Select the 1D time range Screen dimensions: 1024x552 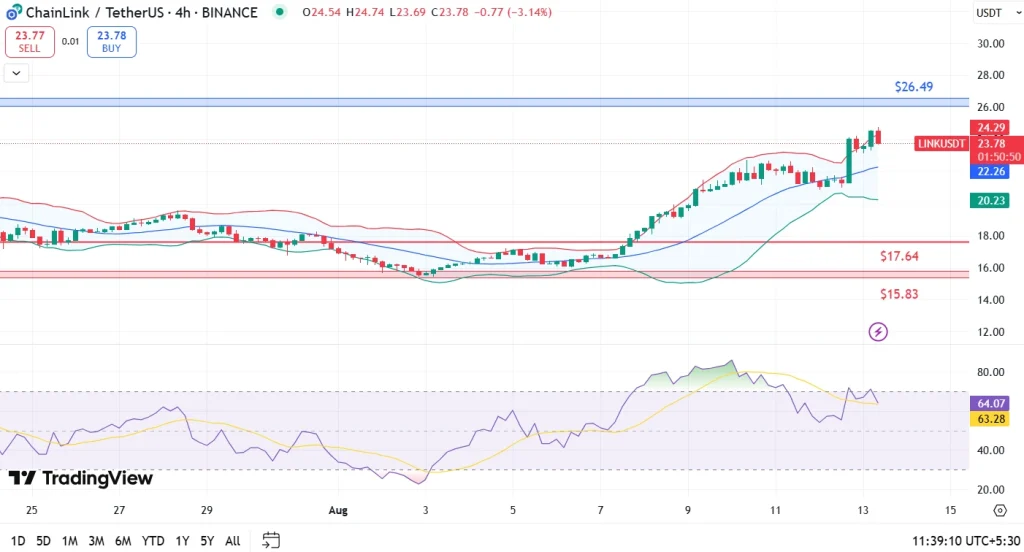coord(17,541)
